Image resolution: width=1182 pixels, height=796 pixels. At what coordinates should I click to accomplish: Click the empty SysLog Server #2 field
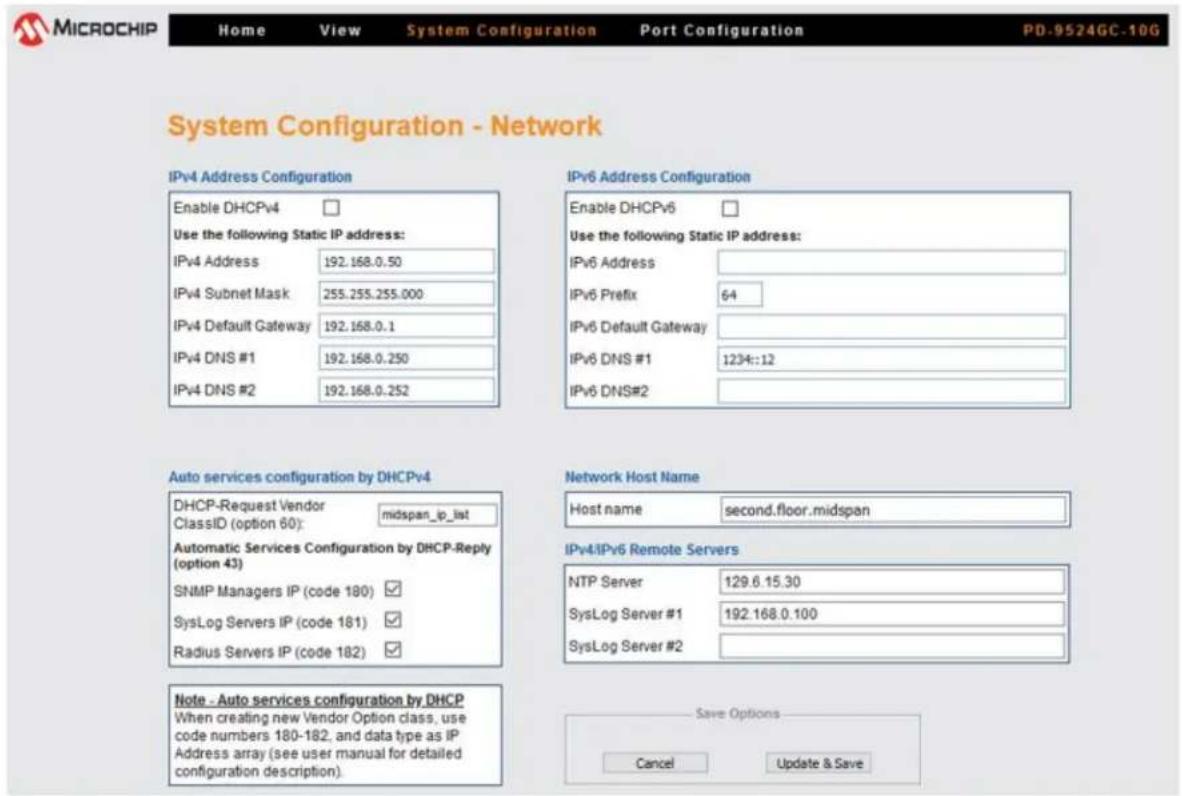tap(892, 646)
